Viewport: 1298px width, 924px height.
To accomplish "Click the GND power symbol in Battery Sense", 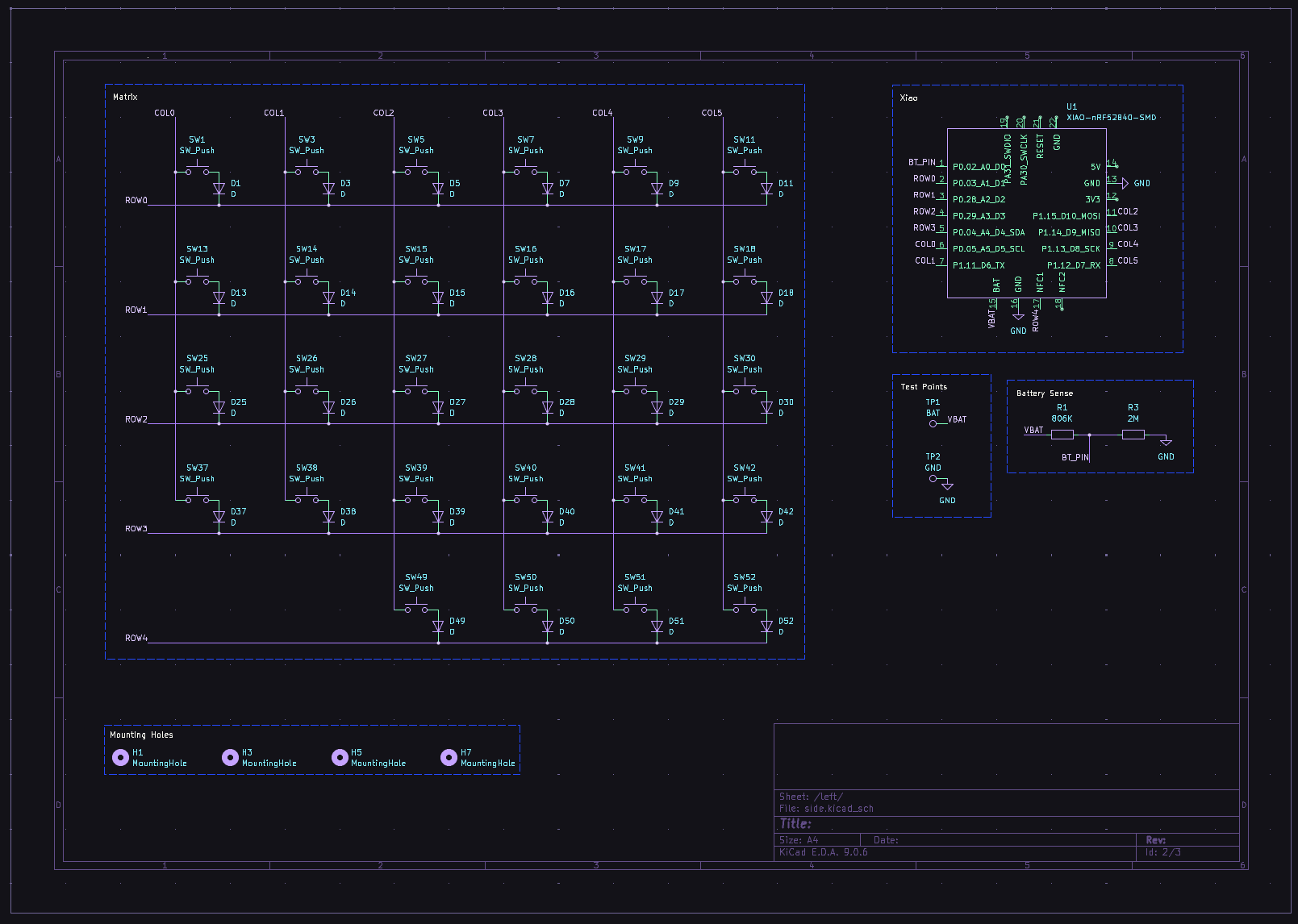I will click(x=1166, y=442).
